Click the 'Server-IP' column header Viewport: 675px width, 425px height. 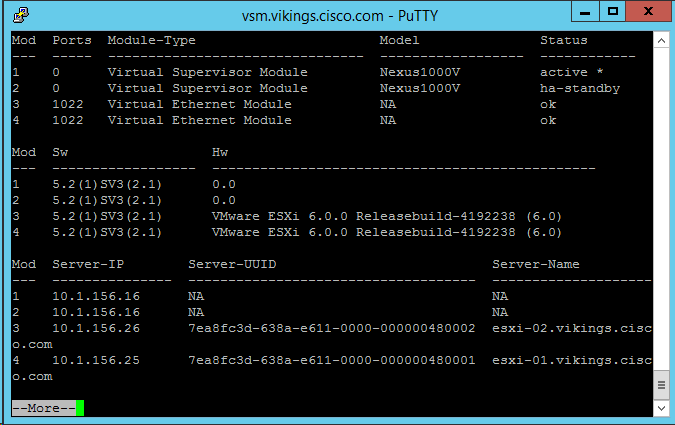88,264
